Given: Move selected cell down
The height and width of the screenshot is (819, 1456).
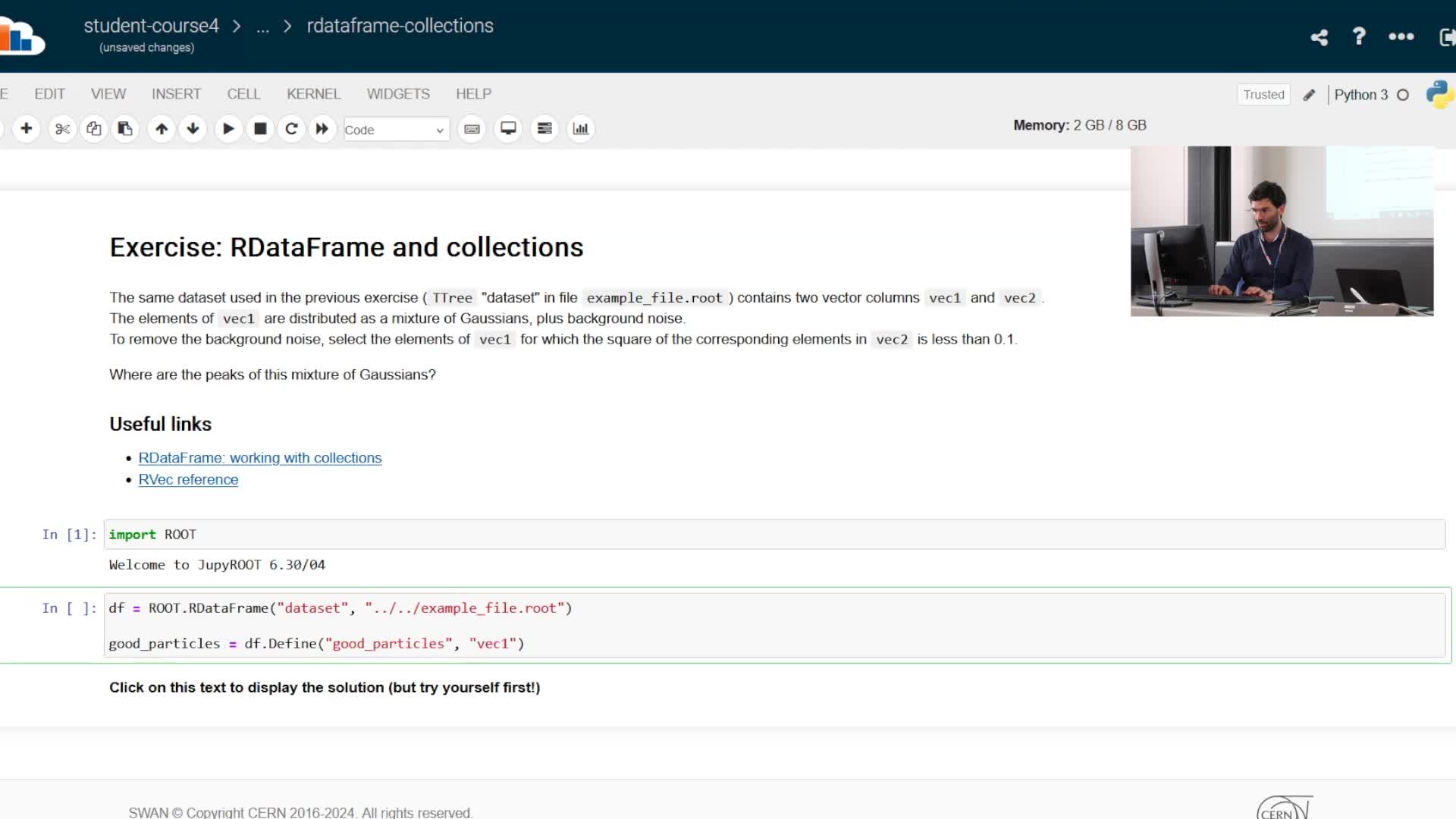Looking at the screenshot, I should [x=193, y=129].
